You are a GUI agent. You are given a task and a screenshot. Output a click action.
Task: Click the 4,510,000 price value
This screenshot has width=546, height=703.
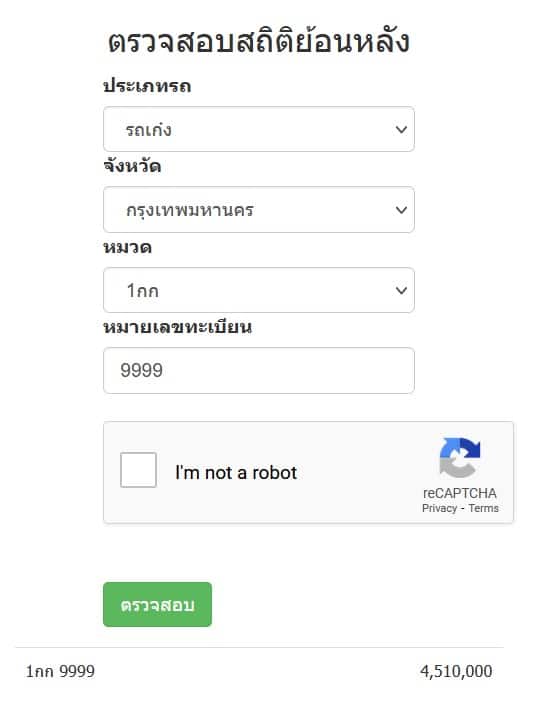[456, 671]
